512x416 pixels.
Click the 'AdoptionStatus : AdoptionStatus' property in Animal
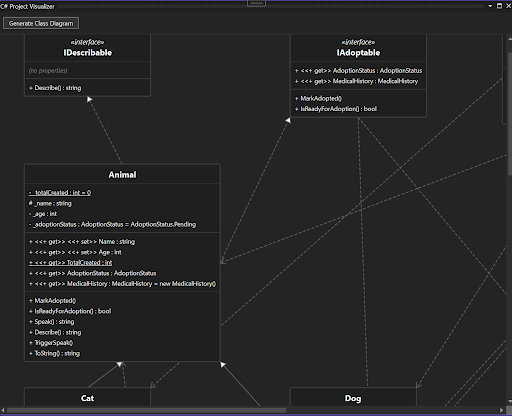93,273
